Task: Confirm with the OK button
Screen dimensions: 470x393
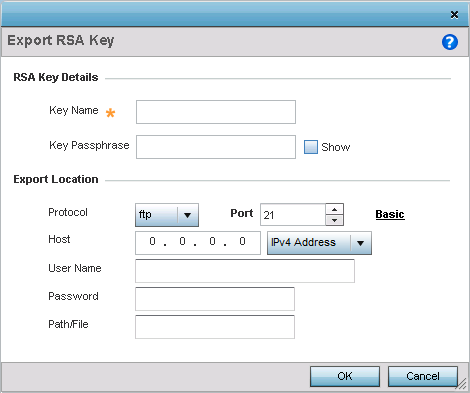Action: point(345,376)
